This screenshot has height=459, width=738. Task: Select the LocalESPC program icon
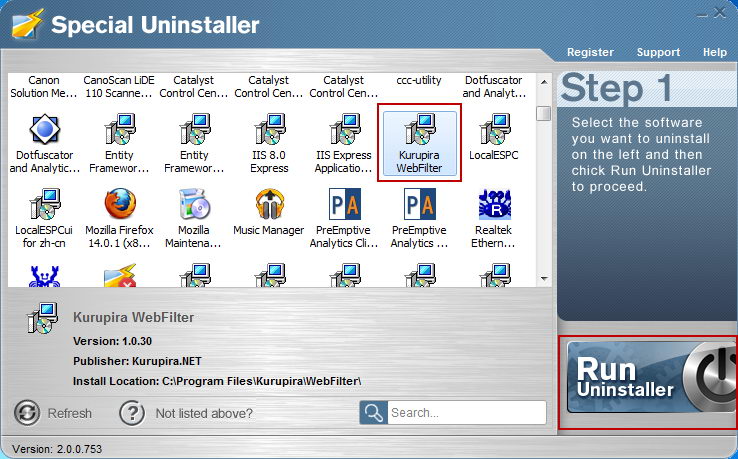494,129
